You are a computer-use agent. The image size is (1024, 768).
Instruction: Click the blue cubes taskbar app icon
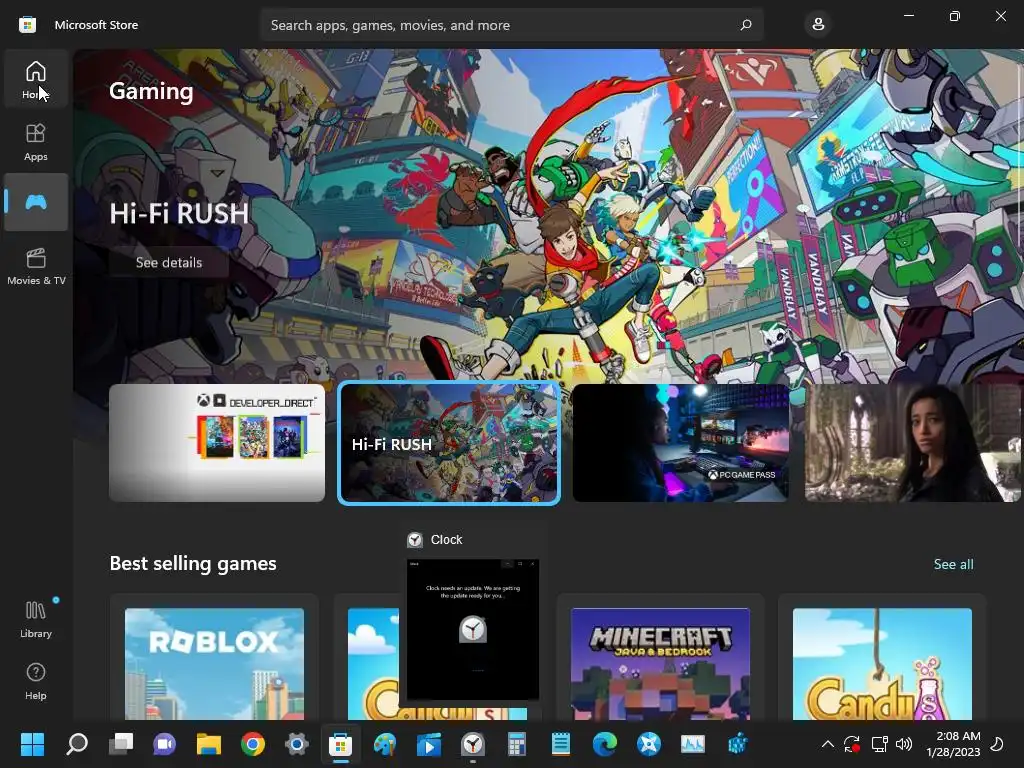click(737, 744)
